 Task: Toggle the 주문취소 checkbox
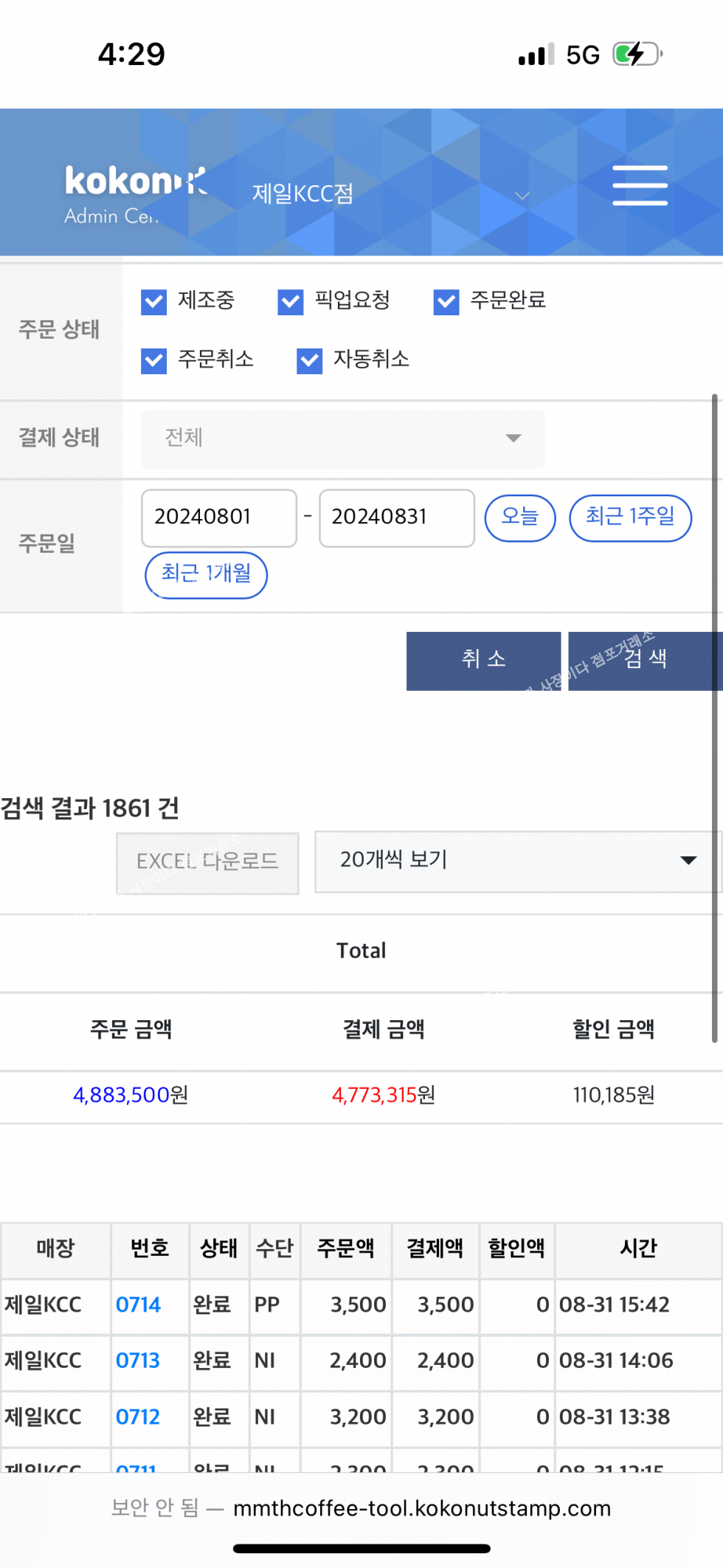click(x=154, y=360)
